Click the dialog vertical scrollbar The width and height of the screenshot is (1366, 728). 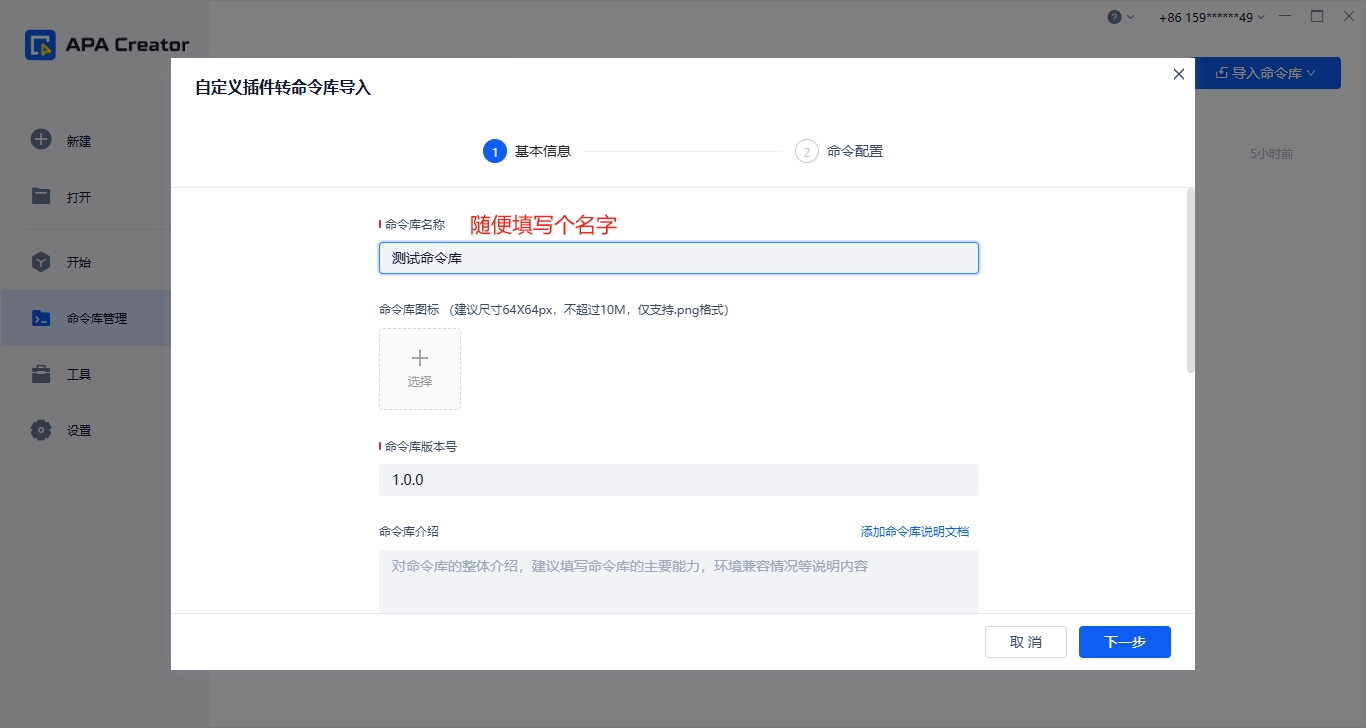coord(1190,280)
